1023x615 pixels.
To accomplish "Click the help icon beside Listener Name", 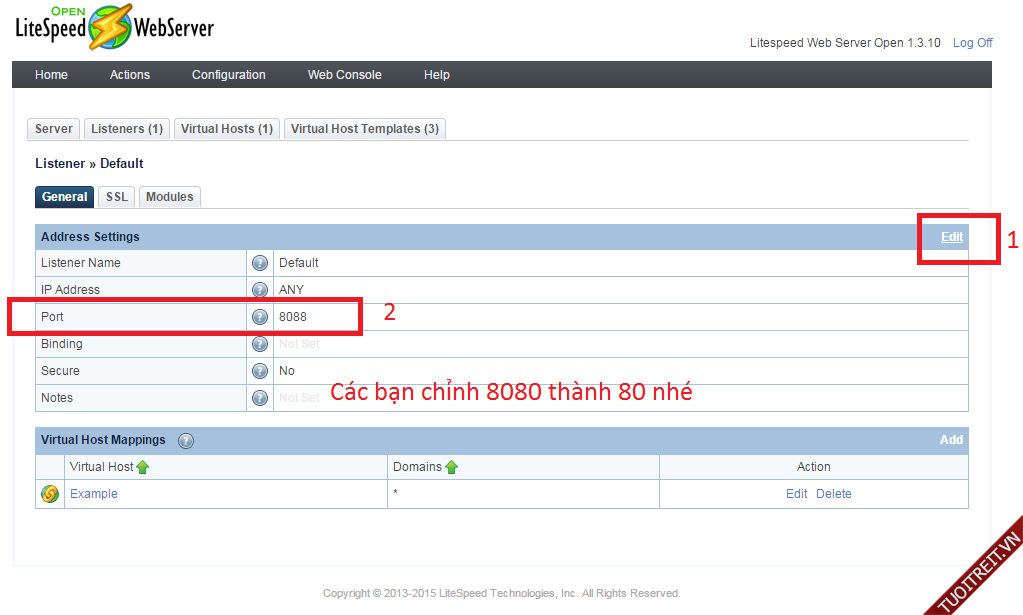I will [260, 263].
